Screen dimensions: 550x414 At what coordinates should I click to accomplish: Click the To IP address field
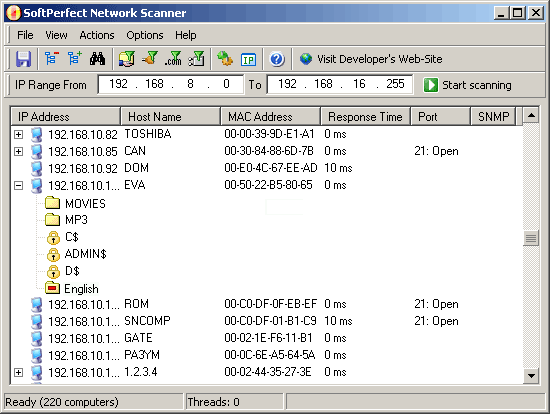point(340,84)
